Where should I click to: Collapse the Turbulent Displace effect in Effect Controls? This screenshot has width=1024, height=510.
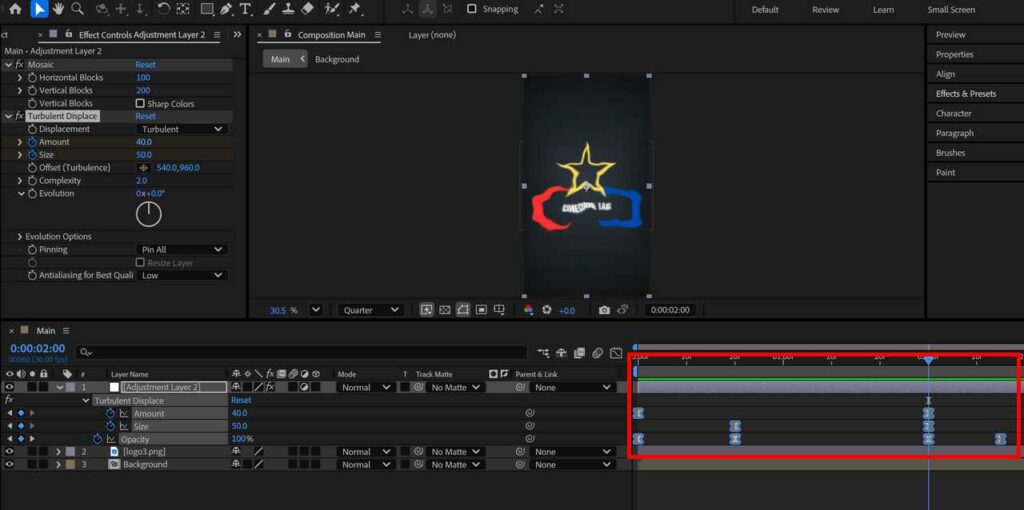click(x=8, y=116)
